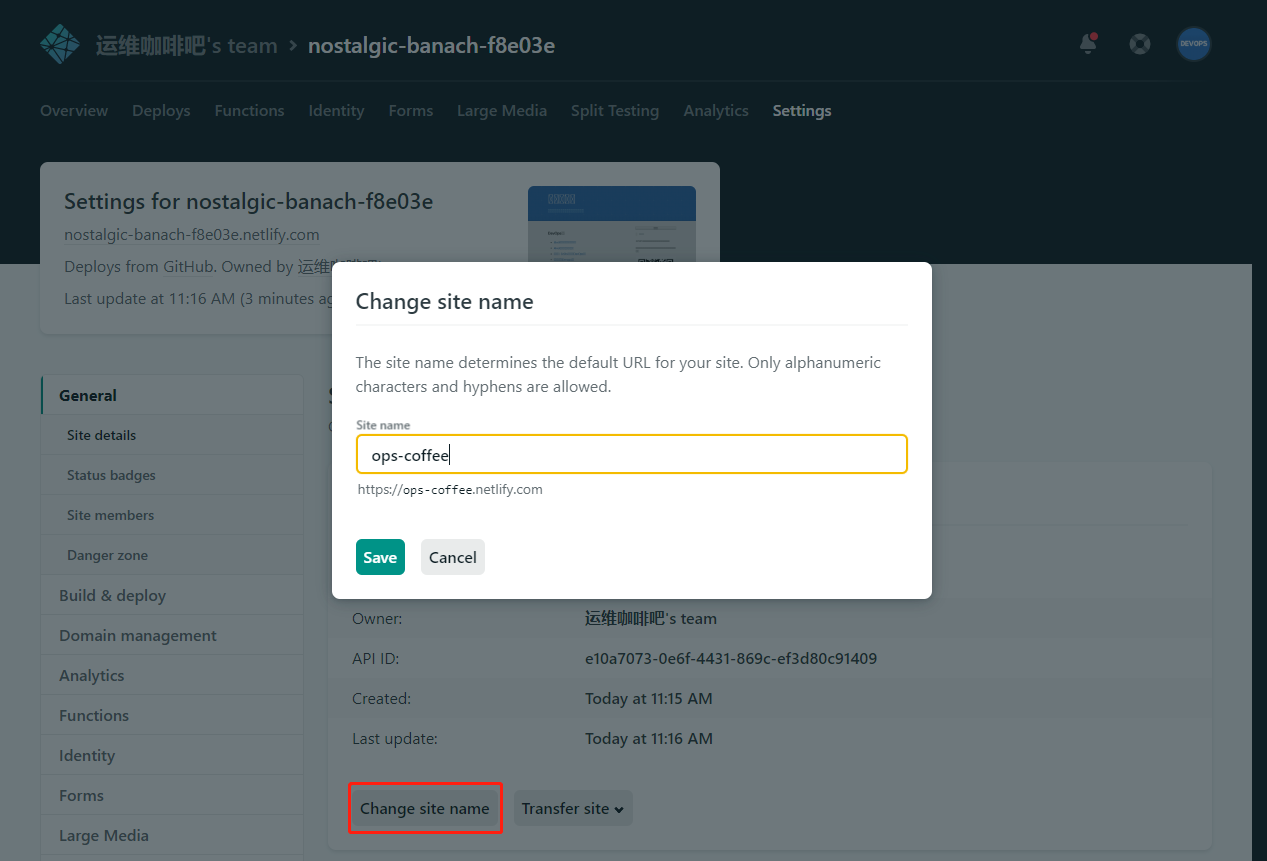Select Danger zone in sidebar
Viewport: 1267px width, 861px height.
pos(107,555)
